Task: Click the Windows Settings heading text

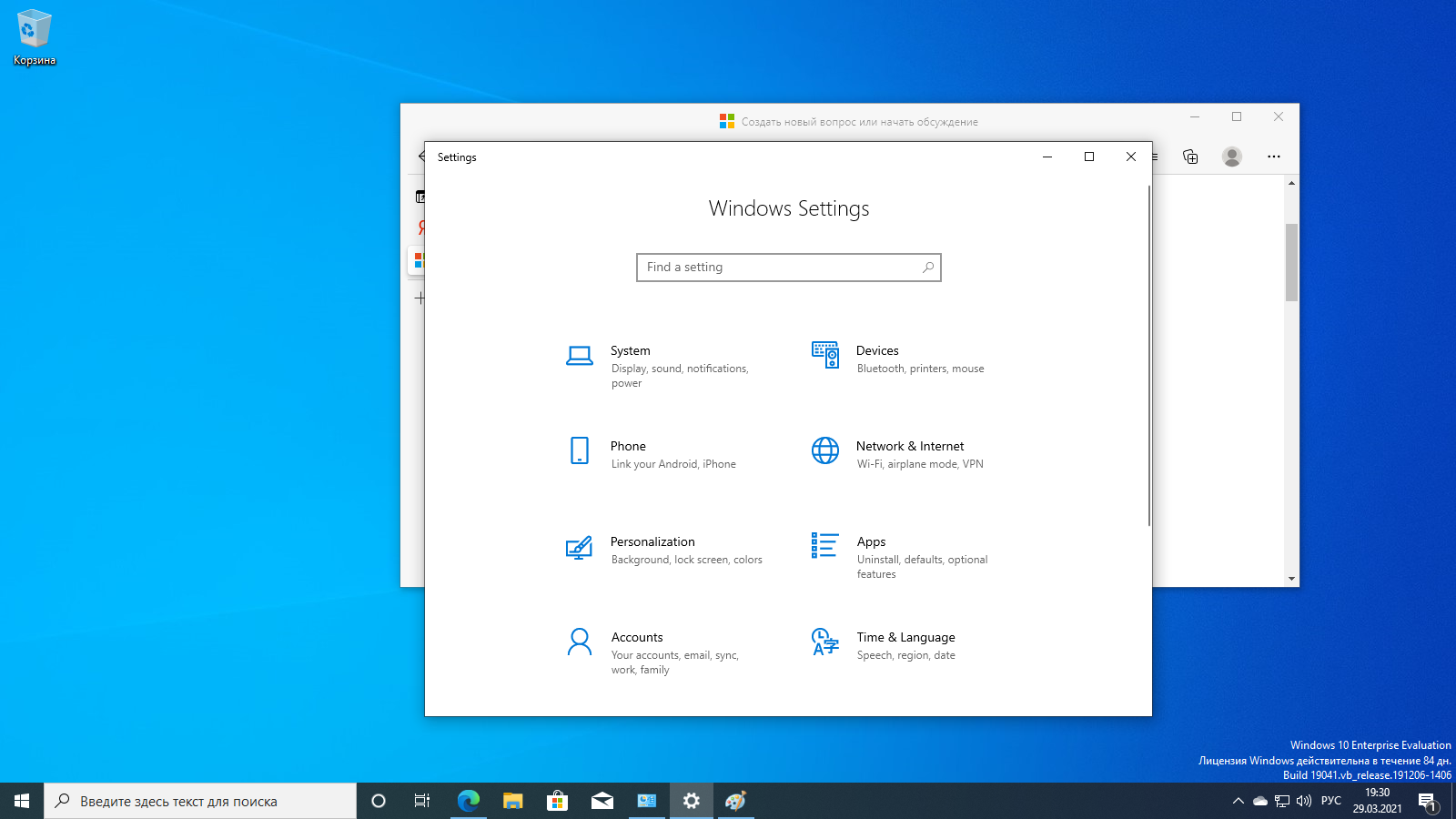Action: [789, 208]
